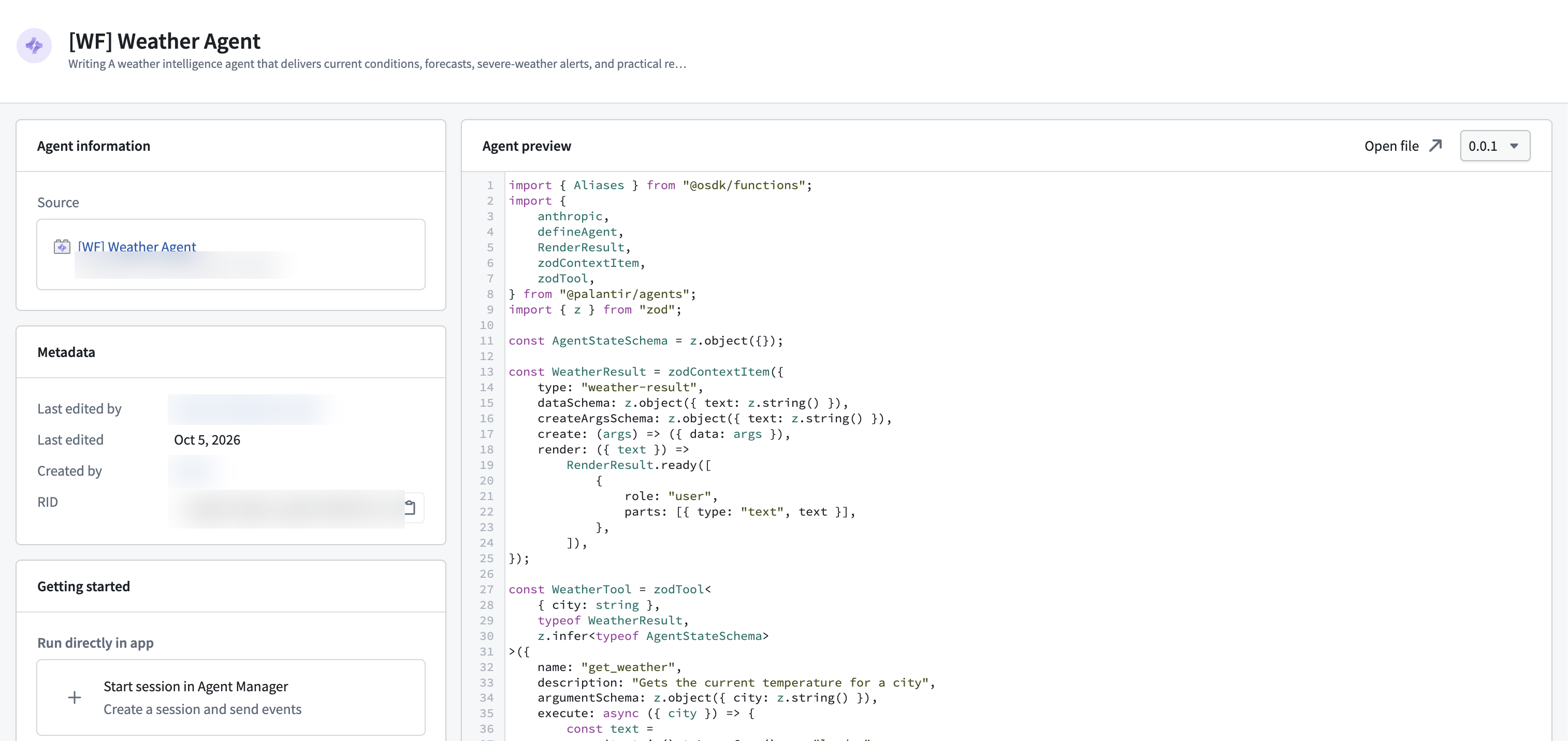
Task: Open the Open file arrow icon
Action: pyautogui.click(x=1436, y=146)
